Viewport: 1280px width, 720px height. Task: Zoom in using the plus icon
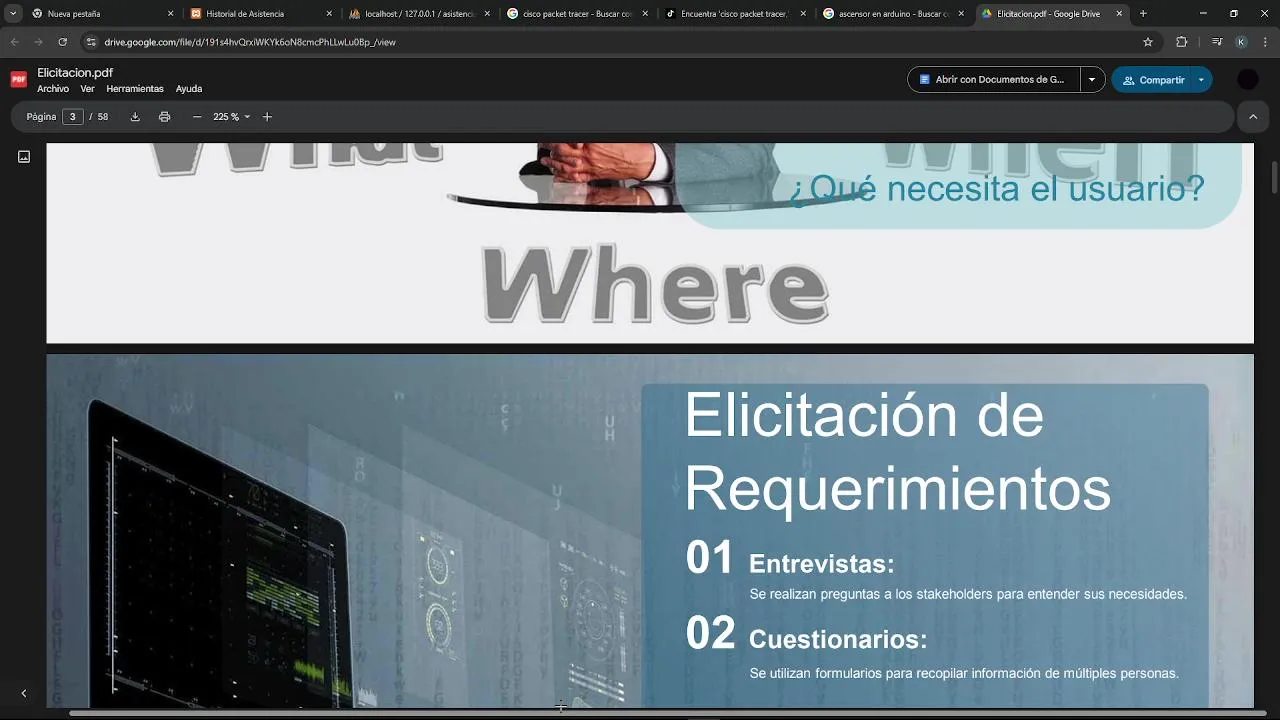(267, 117)
